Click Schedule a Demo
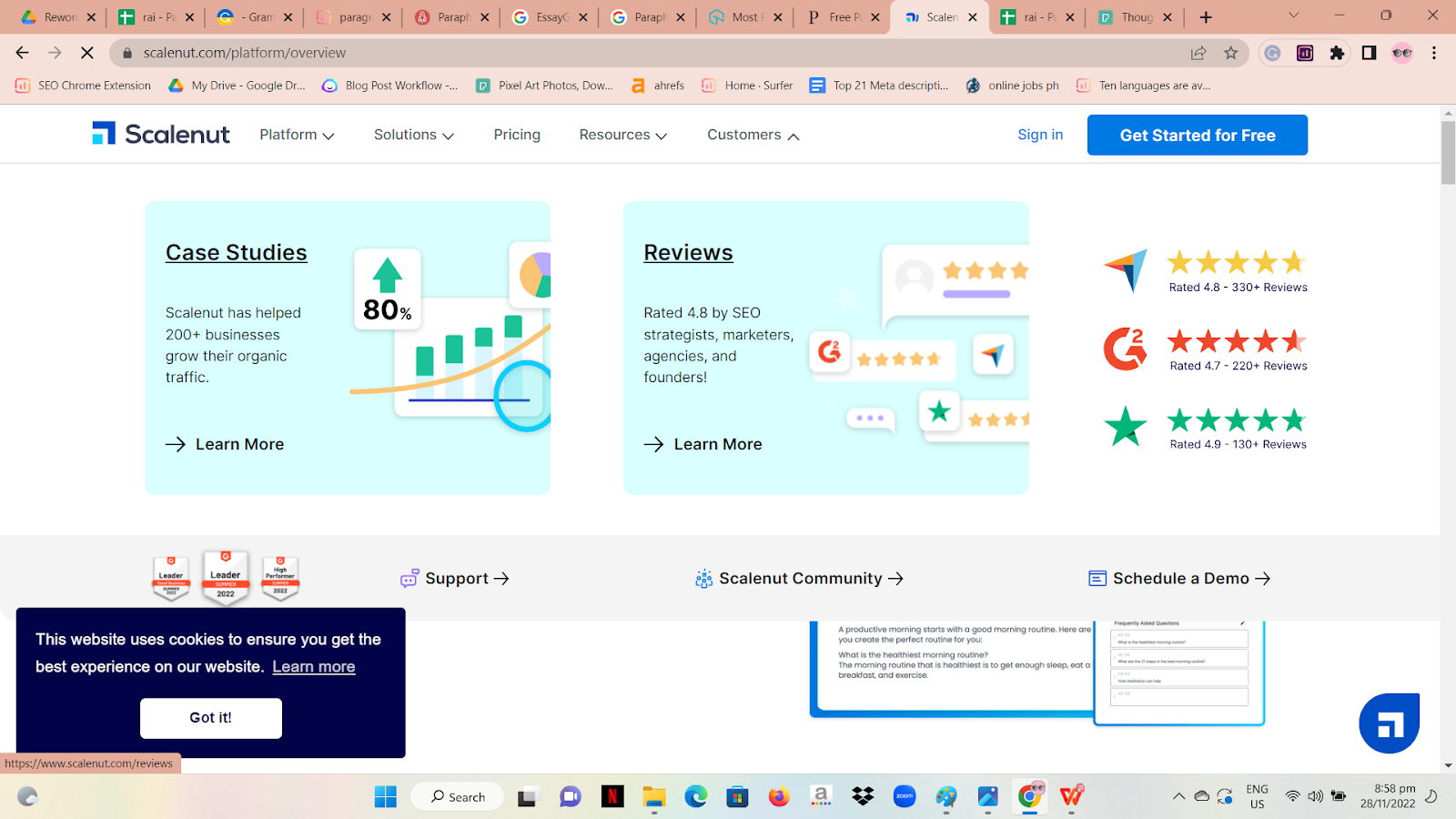This screenshot has width=1456, height=819. (x=1180, y=578)
